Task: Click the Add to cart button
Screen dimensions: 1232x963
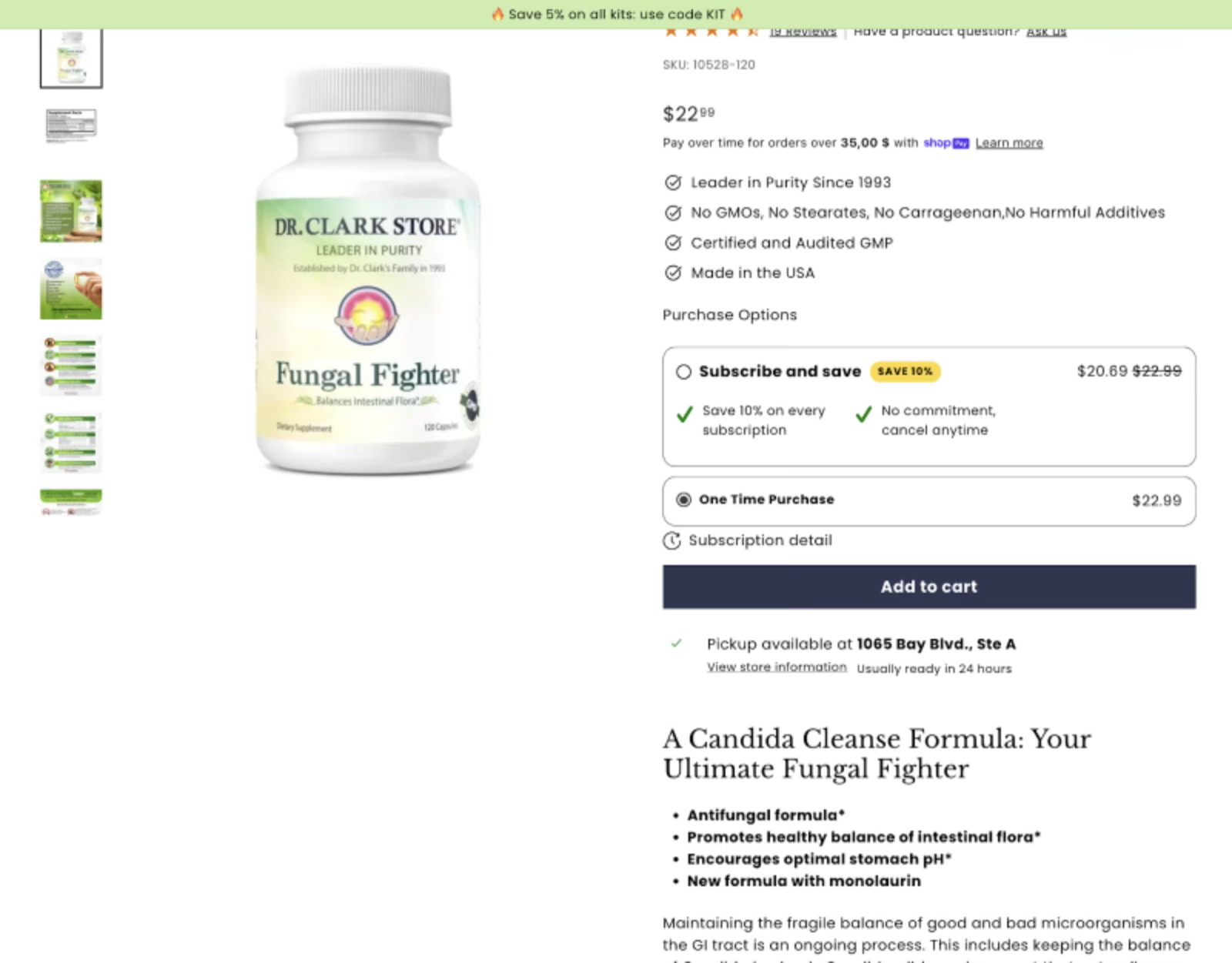Action: click(x=929, y=587)
